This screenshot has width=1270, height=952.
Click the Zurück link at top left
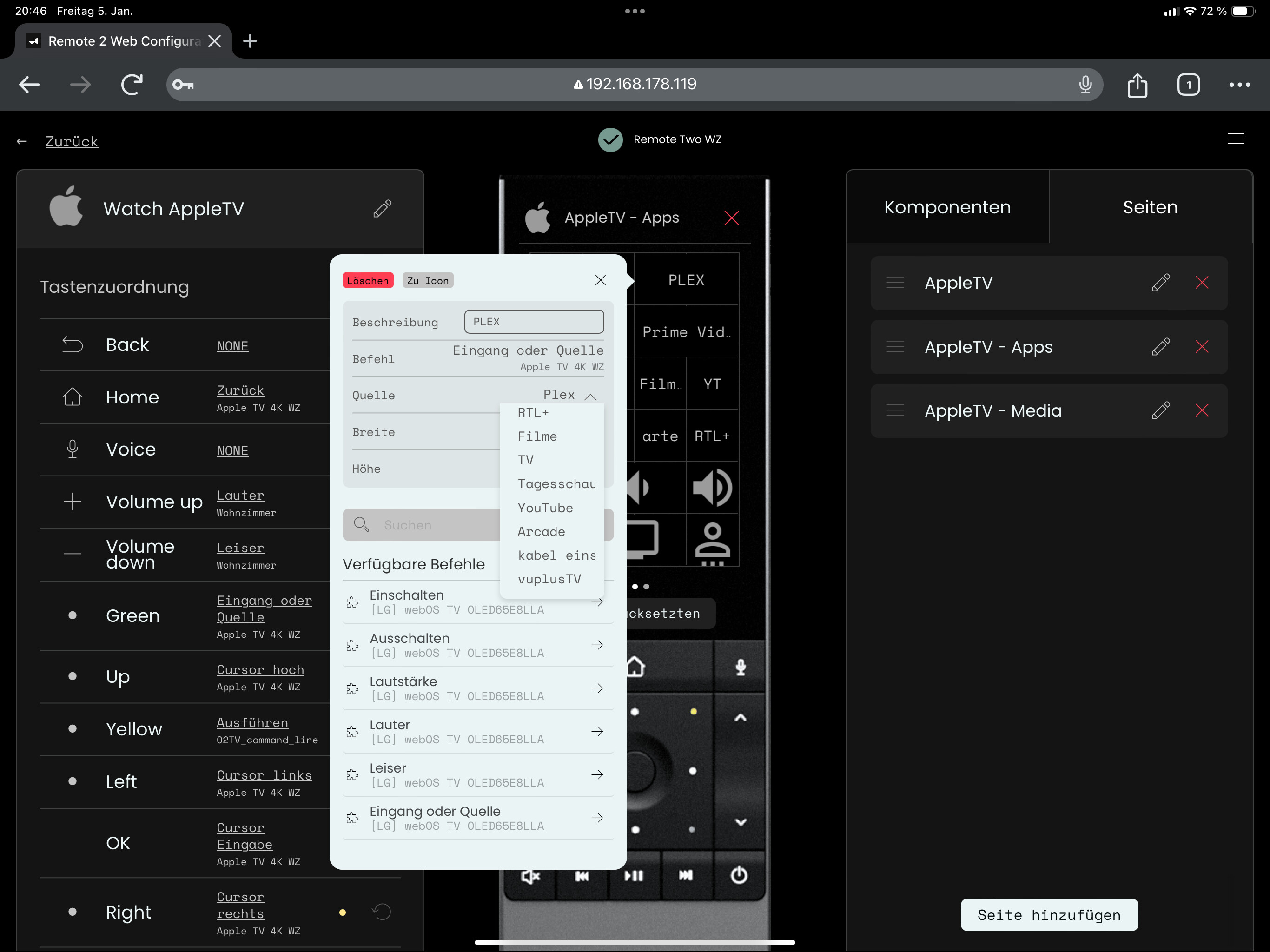click(72, 141)
